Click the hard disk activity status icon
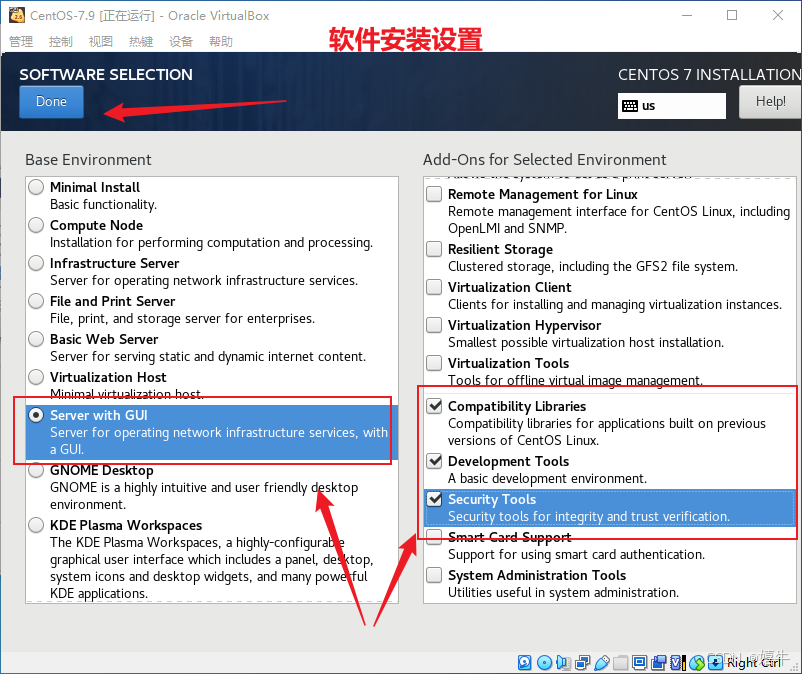The height and width of the screenshot is (674, 802). point(524,663)
